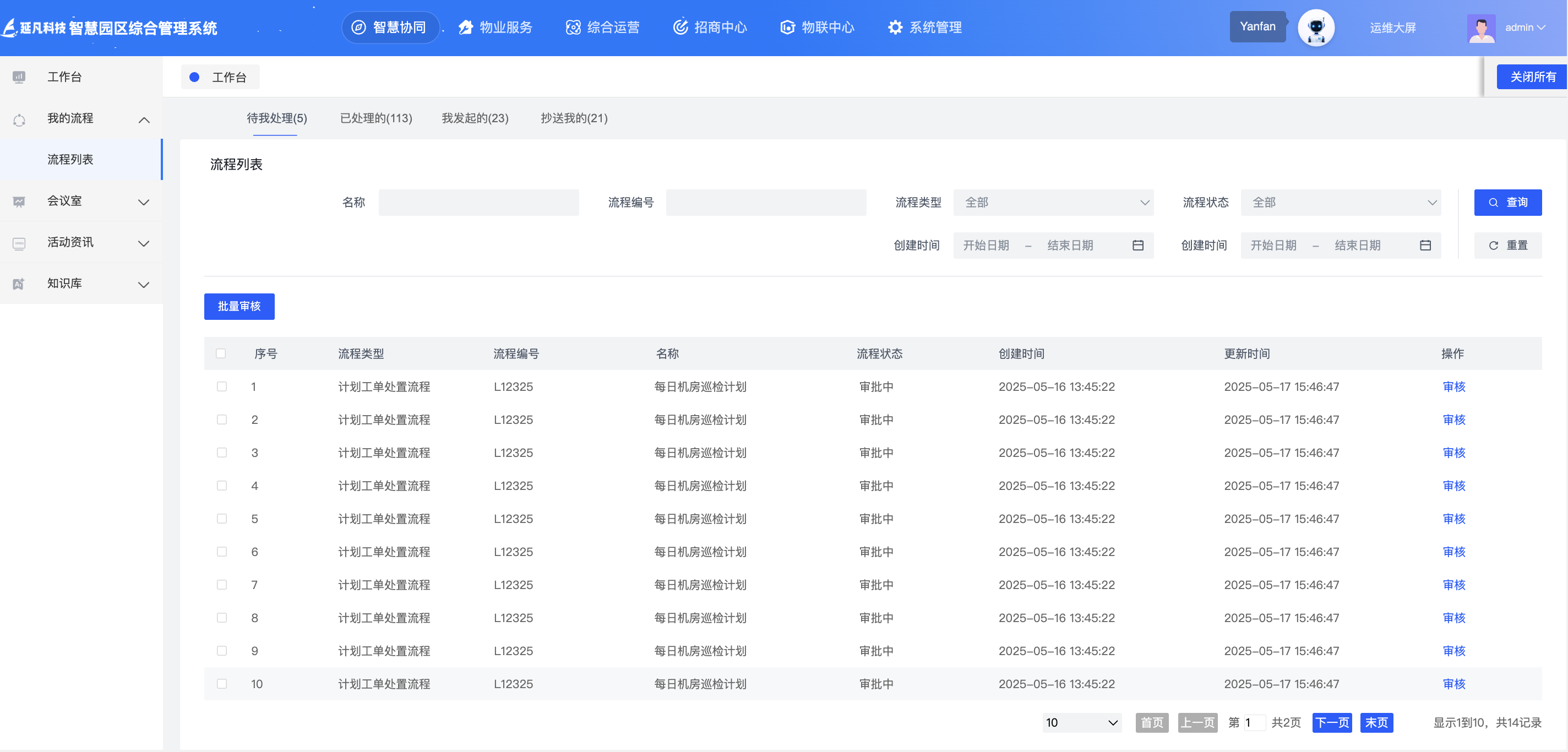The image size is (1568, 752).
Task: Click the 流程编号 input field
Action: (x=766, y=203)
